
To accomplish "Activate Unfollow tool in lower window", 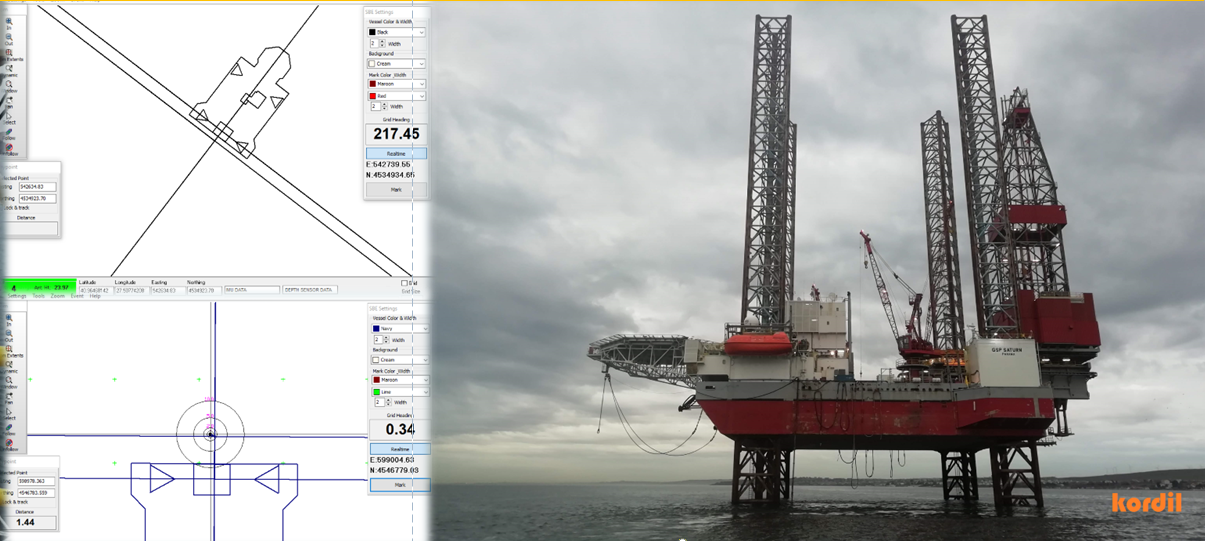I will pyautogui.click(x=9, y=444).
